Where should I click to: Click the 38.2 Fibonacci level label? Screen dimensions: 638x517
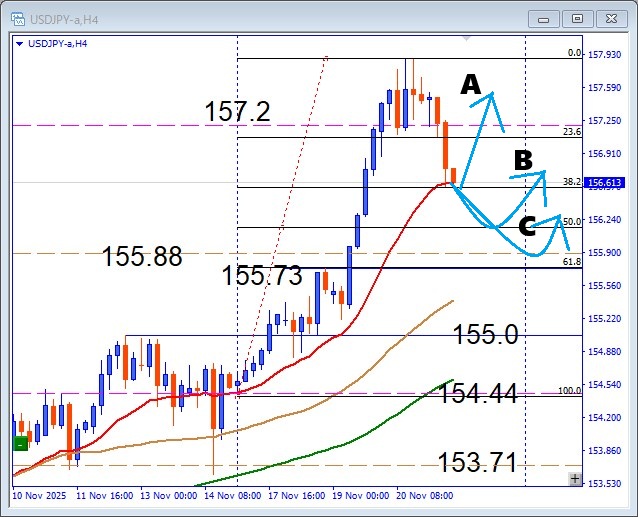click(572, 182)
